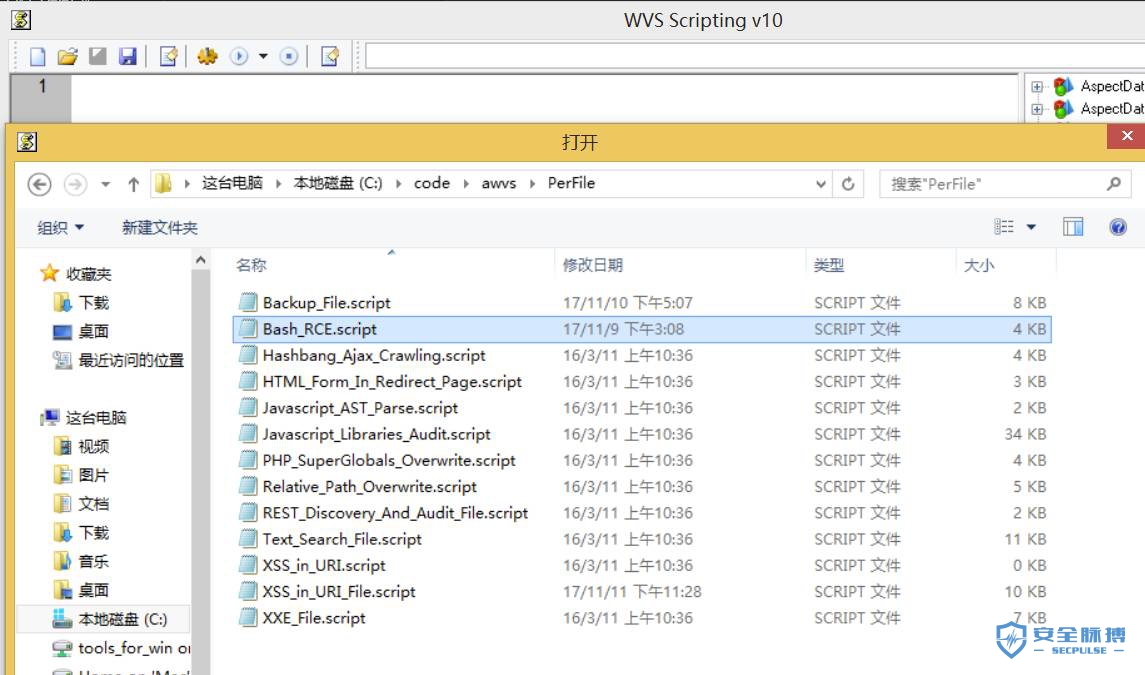Open the recent locations dropdown arrow

coord(106,184)
